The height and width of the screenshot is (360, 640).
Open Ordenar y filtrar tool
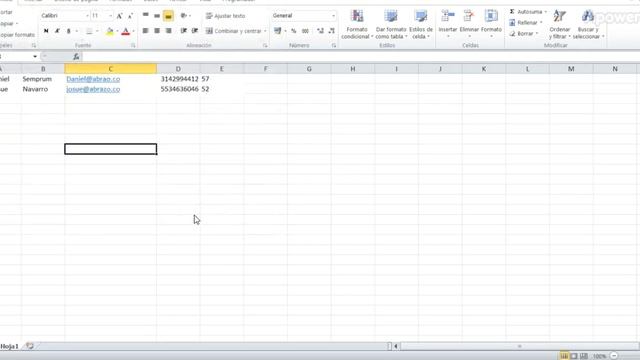tap(560, 24)
